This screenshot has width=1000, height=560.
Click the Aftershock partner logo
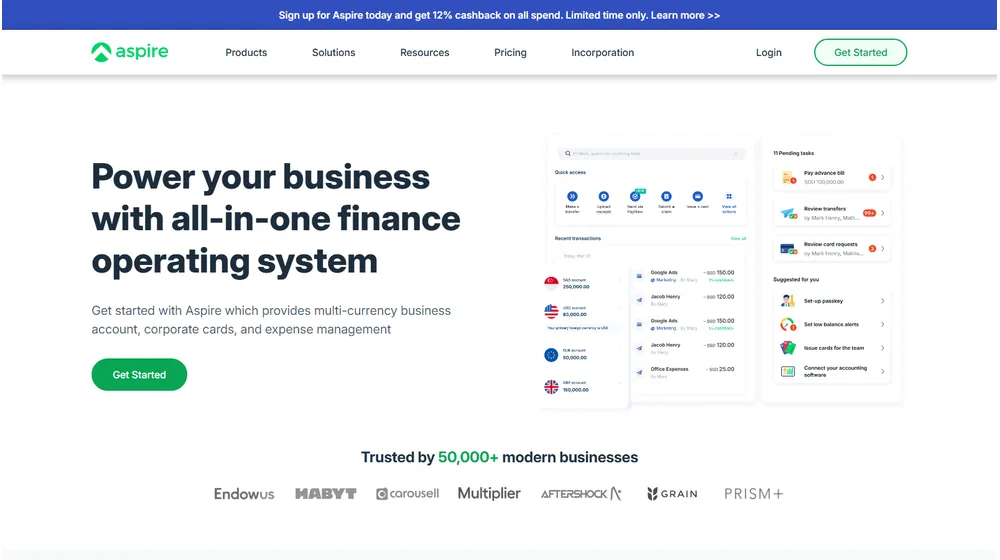pyautogui.click(x=581, y=494)
